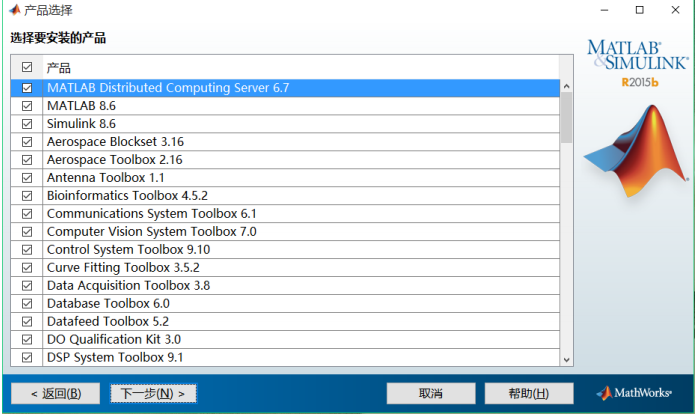Toggle the Aerospace Toolbox 2.16 checkbox
The image size is (695, 417).
pos(27,160)
